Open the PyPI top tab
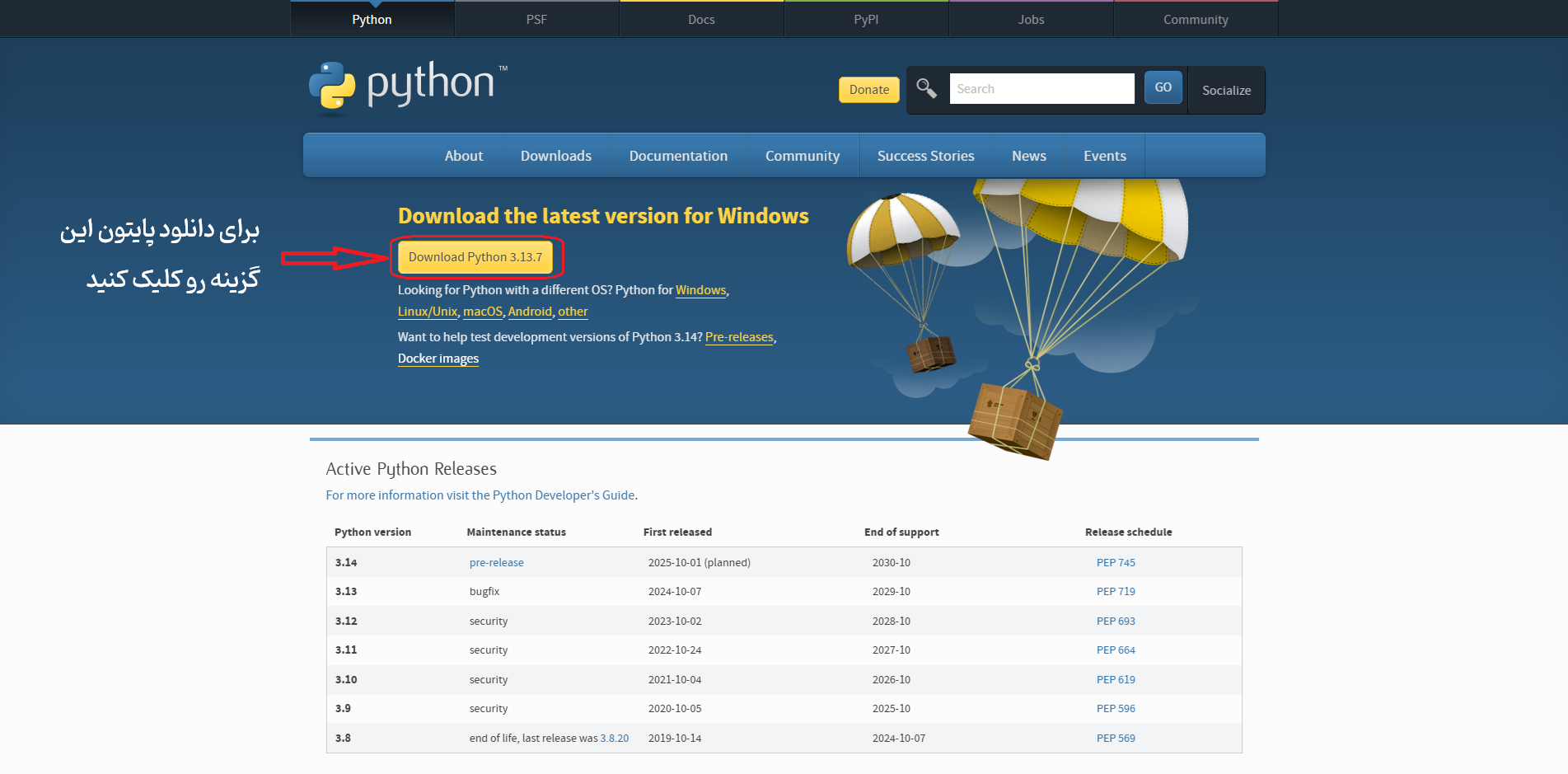The height and width of the screenshot is (774, 1568). [866, 19]
